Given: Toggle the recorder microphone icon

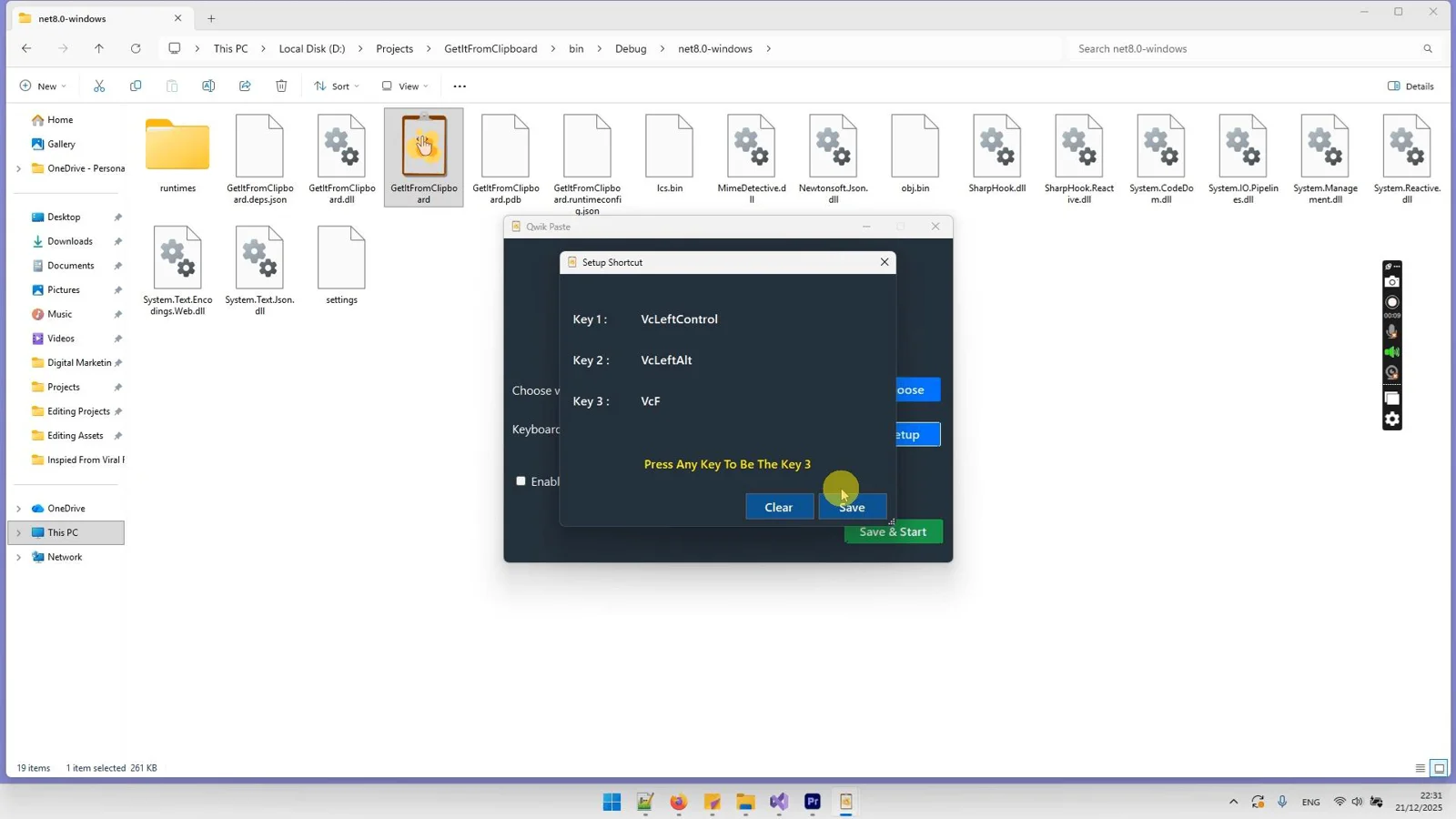Looking at the screenshot, I should 1391,331.
